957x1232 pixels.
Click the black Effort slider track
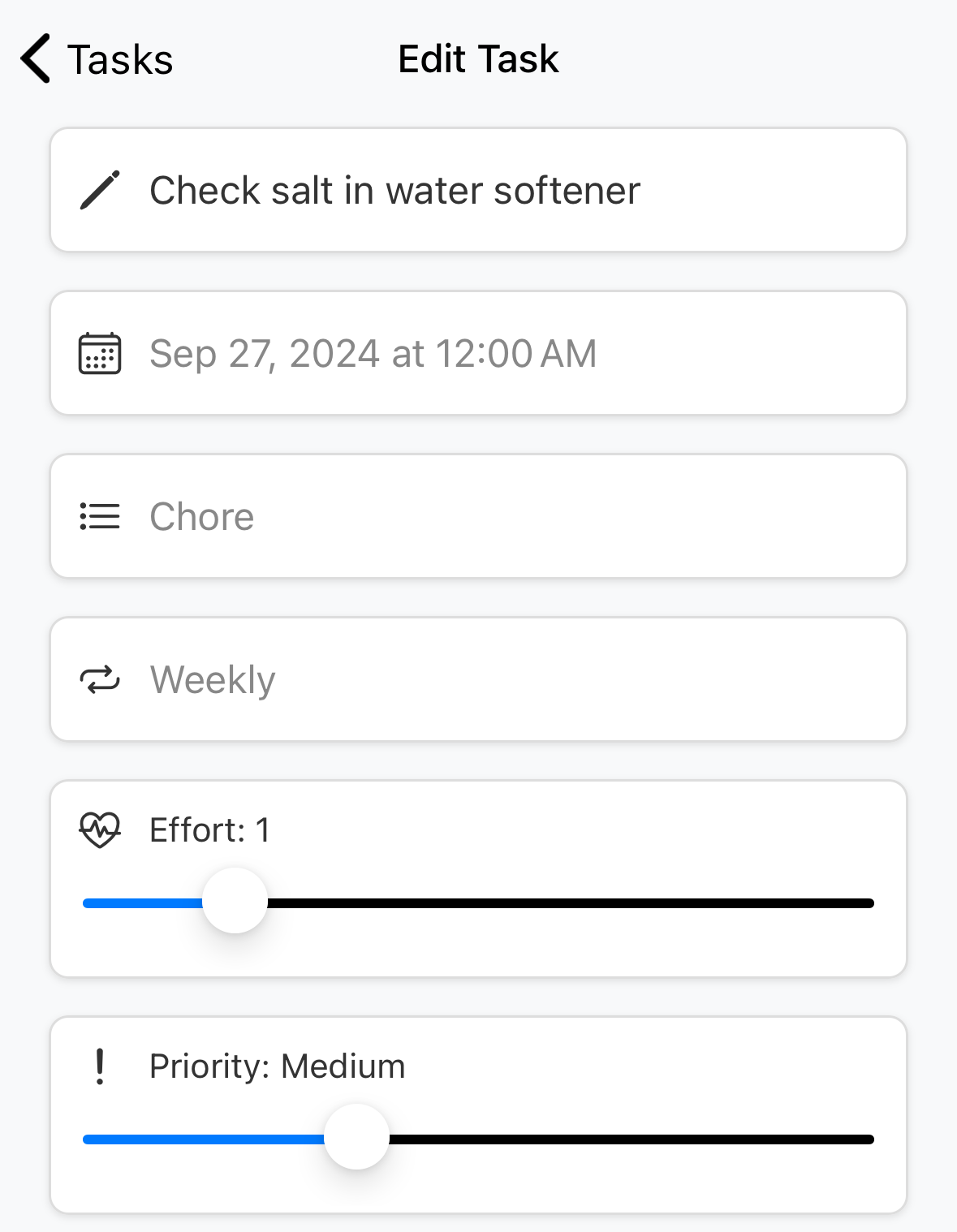(568, 903)
